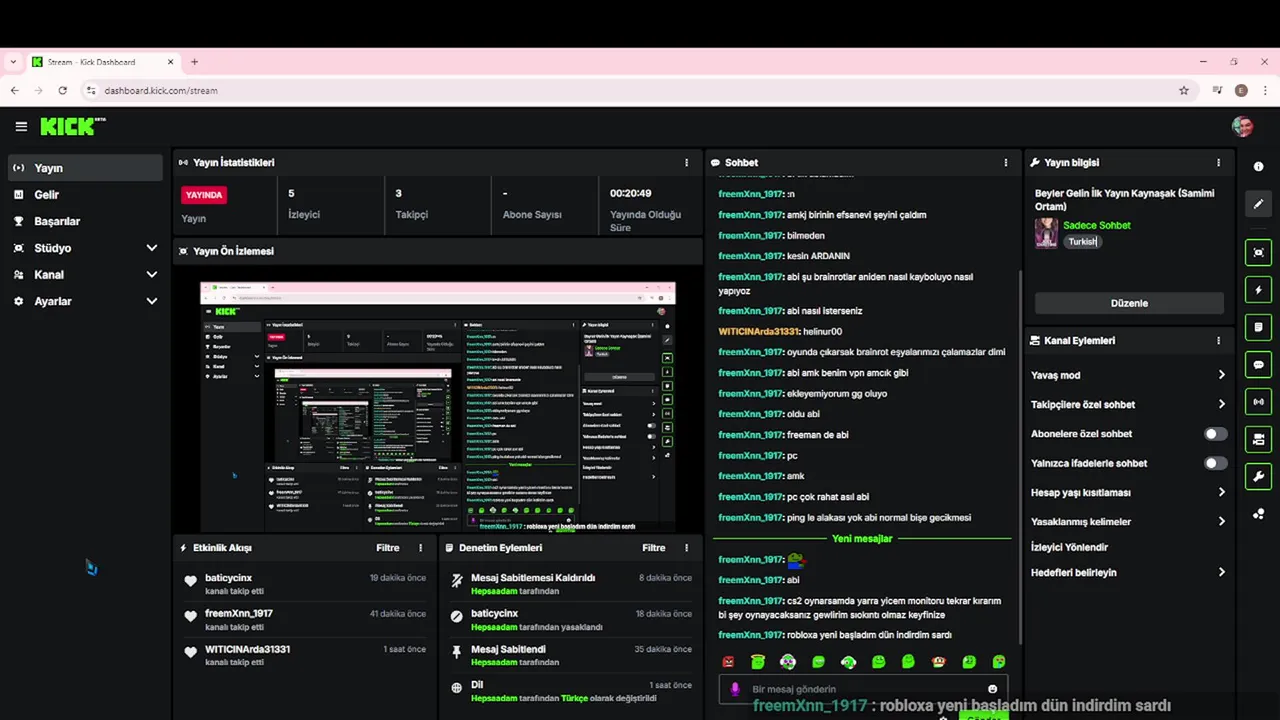The width and height of the screenshot is (1280, 720).
Task: Reload the page
Action: tap(62, 90)
